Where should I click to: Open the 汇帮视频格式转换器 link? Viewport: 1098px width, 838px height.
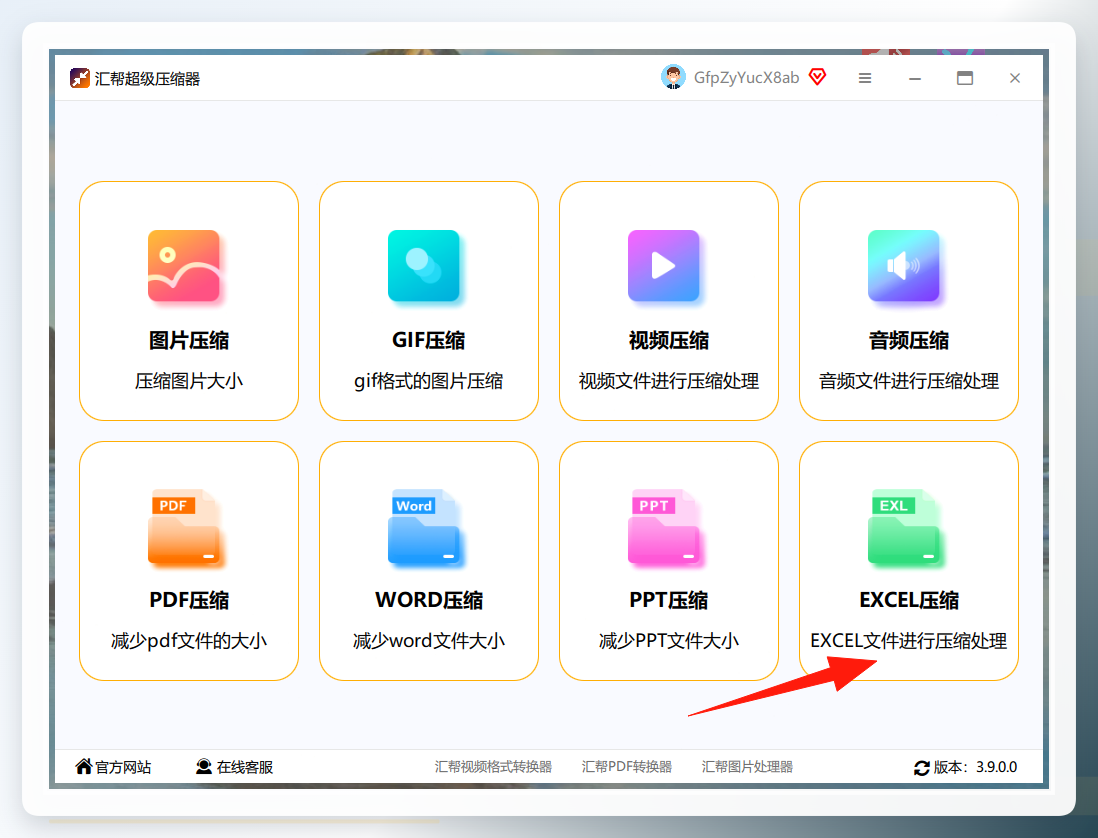(493, 767)
